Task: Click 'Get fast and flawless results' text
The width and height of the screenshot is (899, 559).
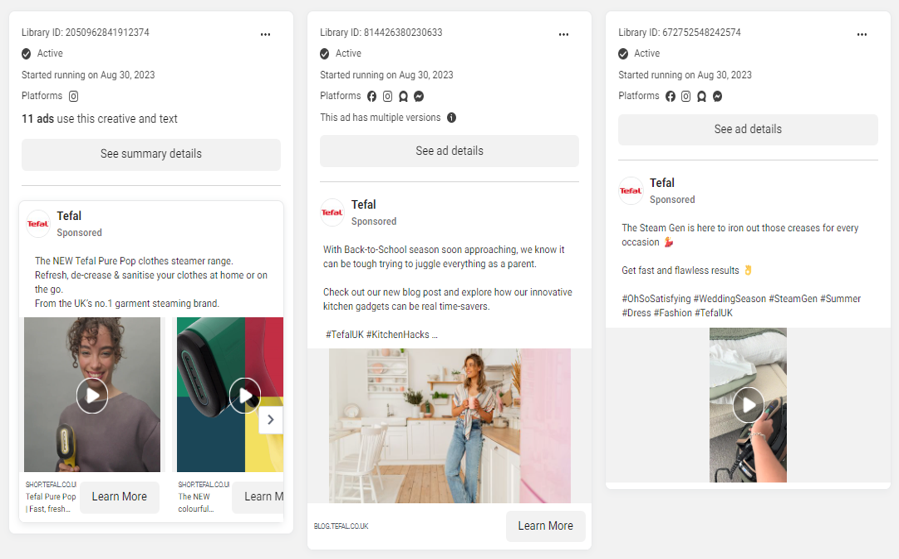Action: tap(681, 271)
